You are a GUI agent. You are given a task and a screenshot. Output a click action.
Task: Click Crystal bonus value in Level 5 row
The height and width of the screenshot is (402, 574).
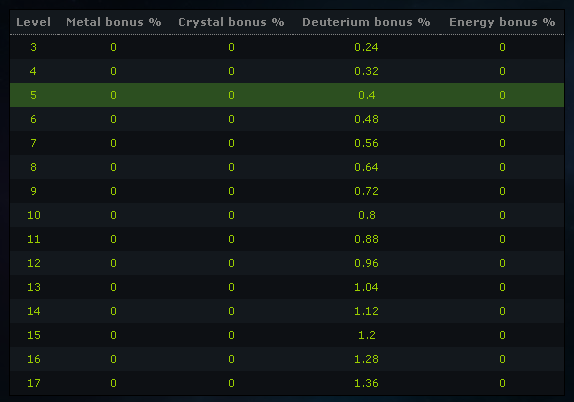pyautogui.click(x=231, y=95)
